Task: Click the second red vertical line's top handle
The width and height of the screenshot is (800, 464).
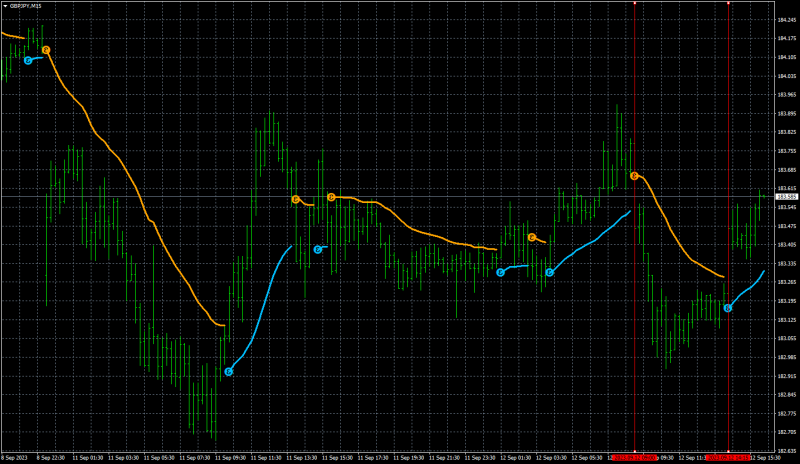Action: [x=728, y=3]
